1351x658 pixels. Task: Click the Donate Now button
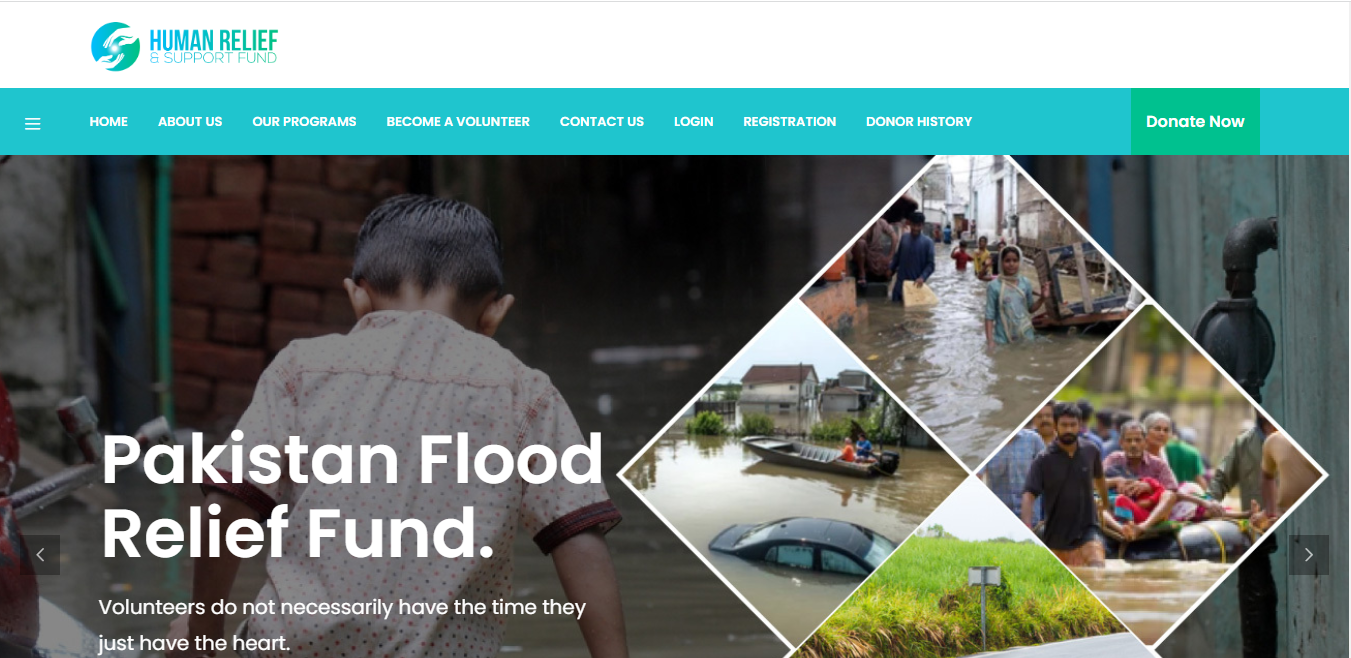(x=1195, y=122)
